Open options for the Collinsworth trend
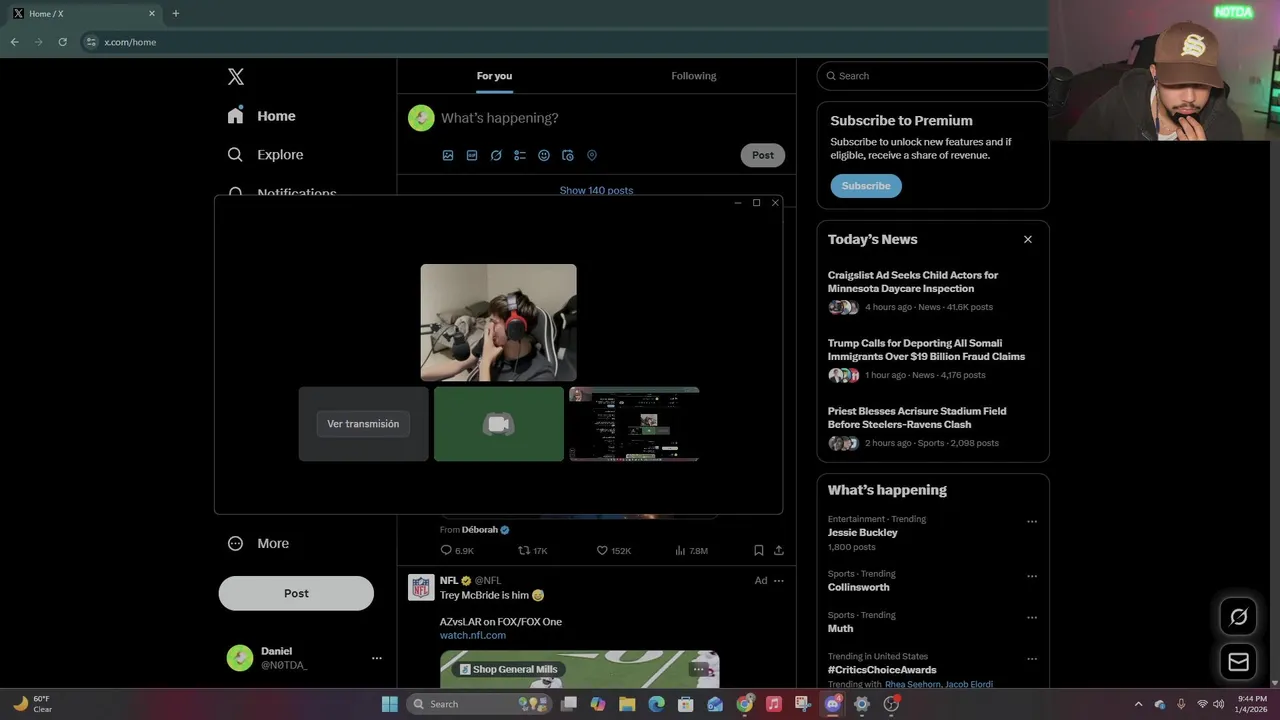 pyautogui.click(x=1032, y=577)
